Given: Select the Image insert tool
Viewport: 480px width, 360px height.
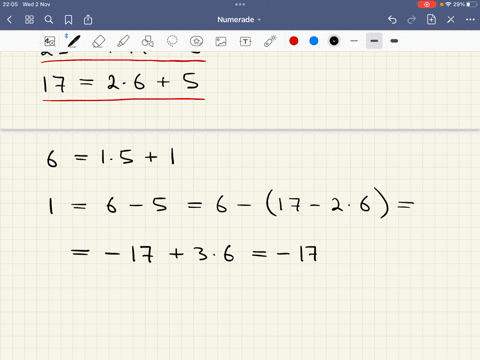Looking at the screenshot, I should pos(221,41).
